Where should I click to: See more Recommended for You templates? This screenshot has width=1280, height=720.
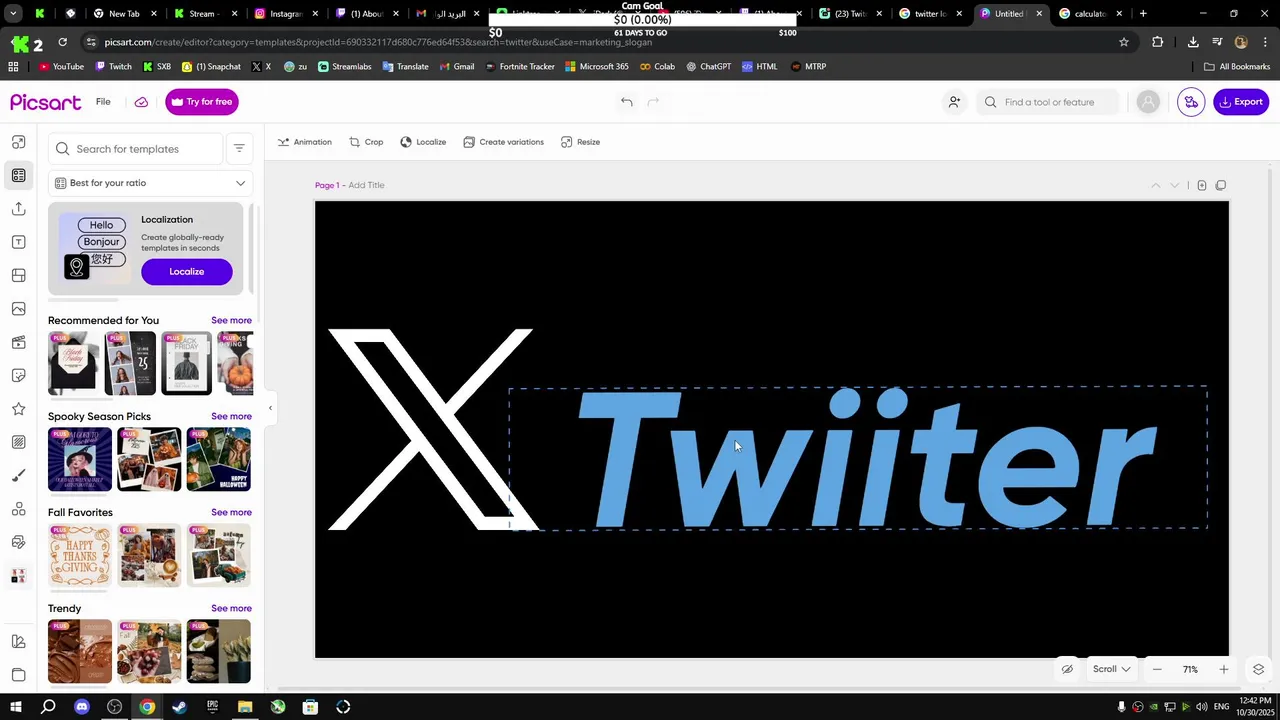[231, 320]
